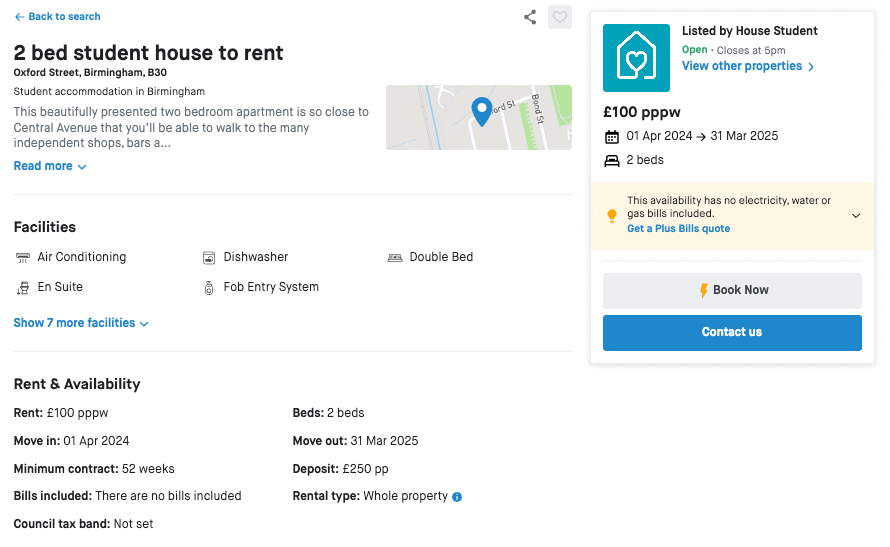The width and height of the screenshot is (890, 547).
Task: Expand the bills info notice chevron
Action: [x=856, y=215]
